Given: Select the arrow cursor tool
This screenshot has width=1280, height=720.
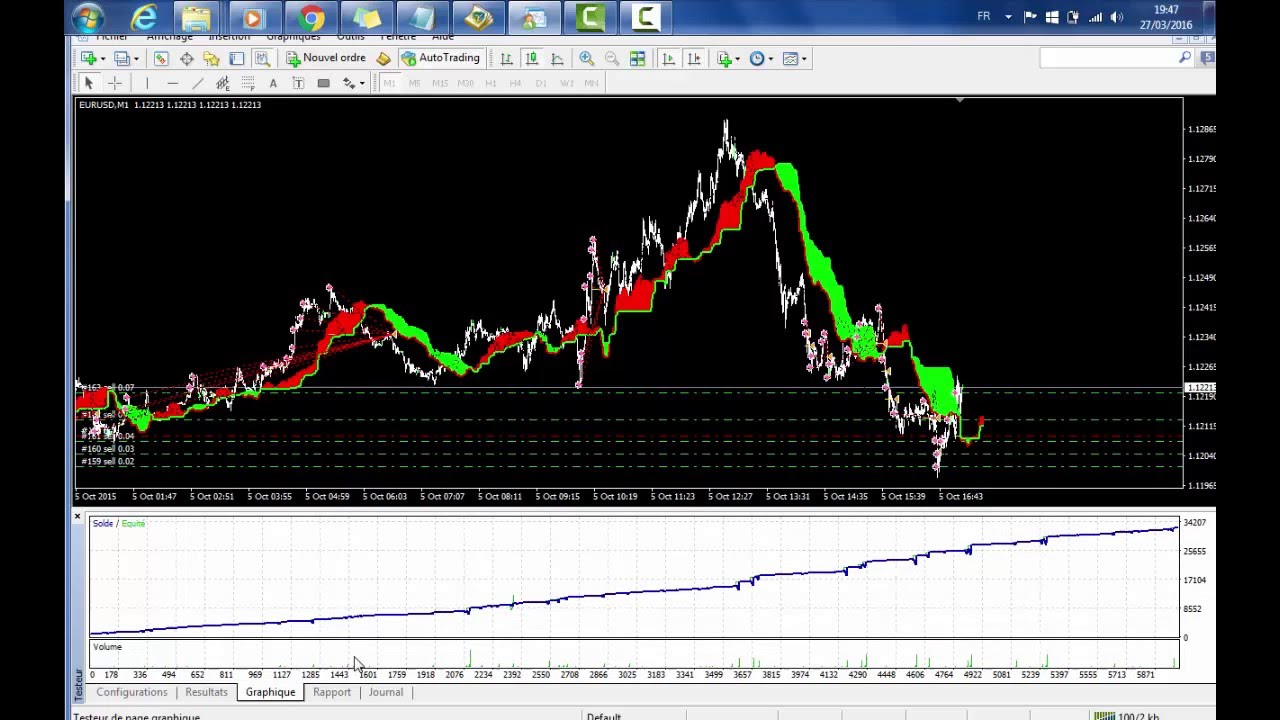Looking at the screenshot, I should tap(88, 83).
